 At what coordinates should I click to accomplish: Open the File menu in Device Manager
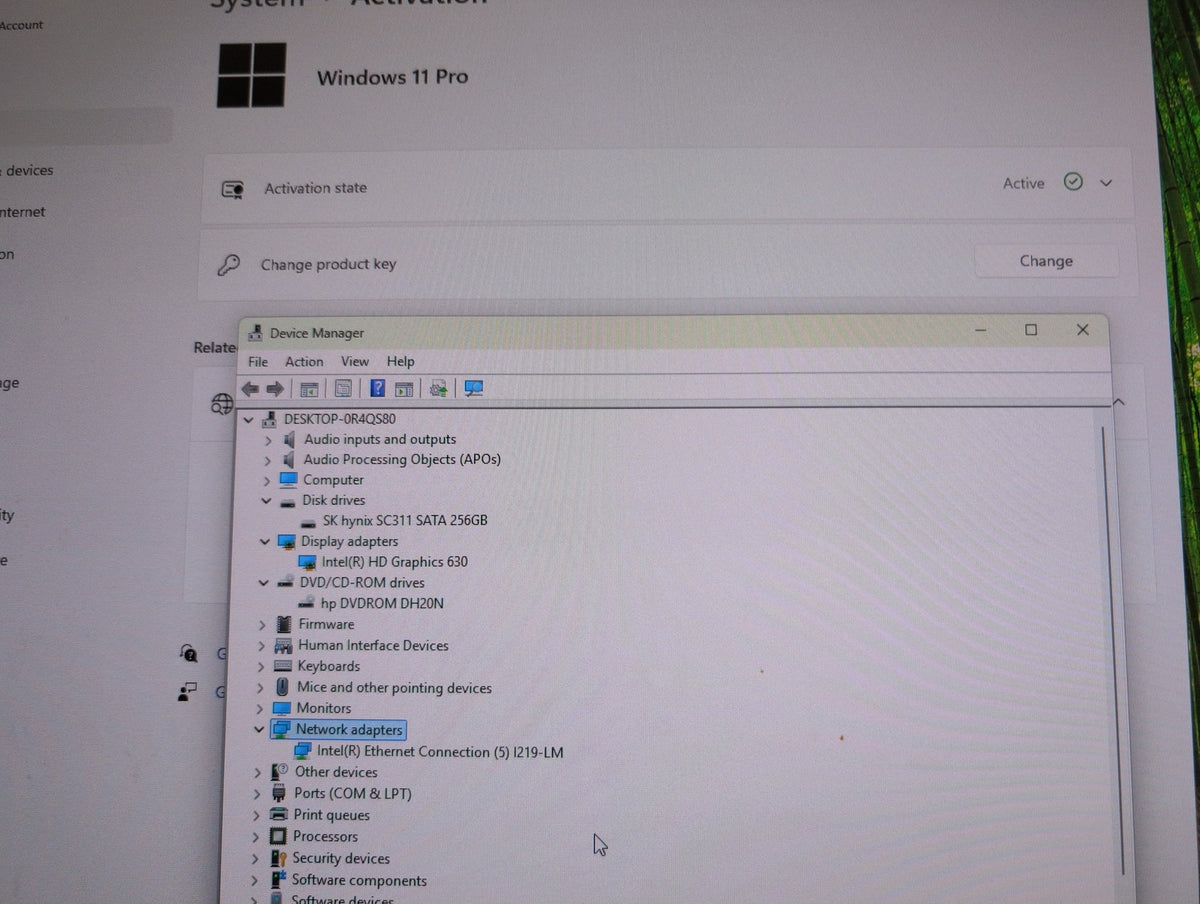point(258,362)
